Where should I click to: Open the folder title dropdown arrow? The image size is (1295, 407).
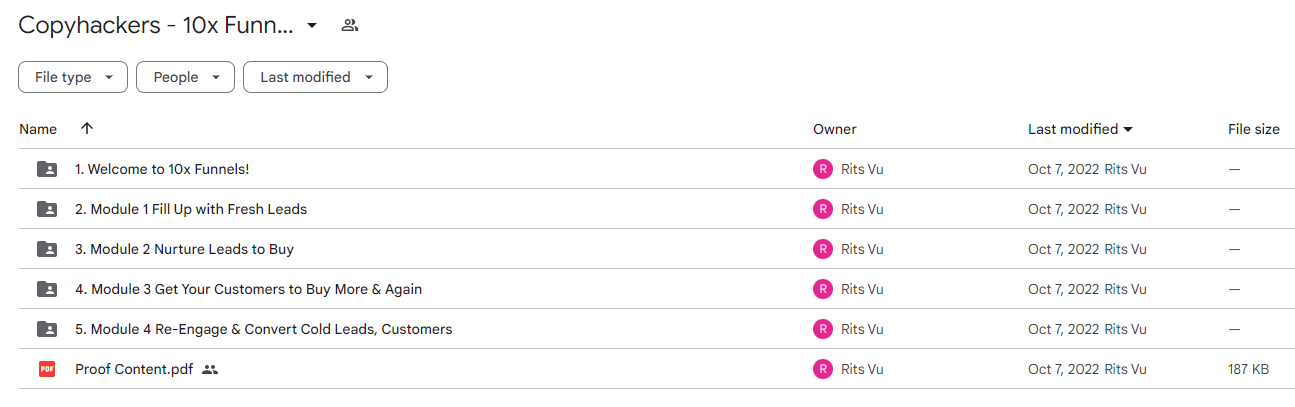tap(312, 26)
